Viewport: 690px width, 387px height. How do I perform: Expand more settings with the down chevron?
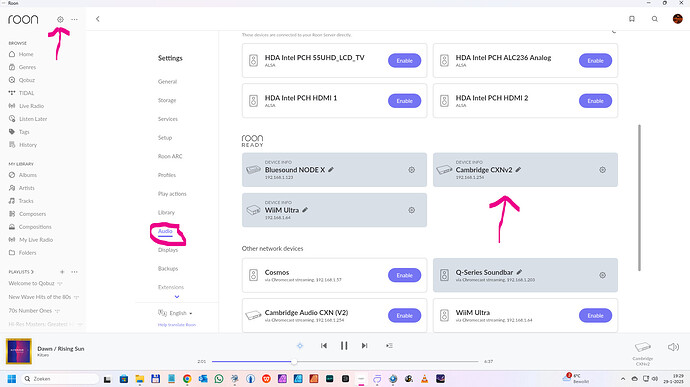coord(177,297)
